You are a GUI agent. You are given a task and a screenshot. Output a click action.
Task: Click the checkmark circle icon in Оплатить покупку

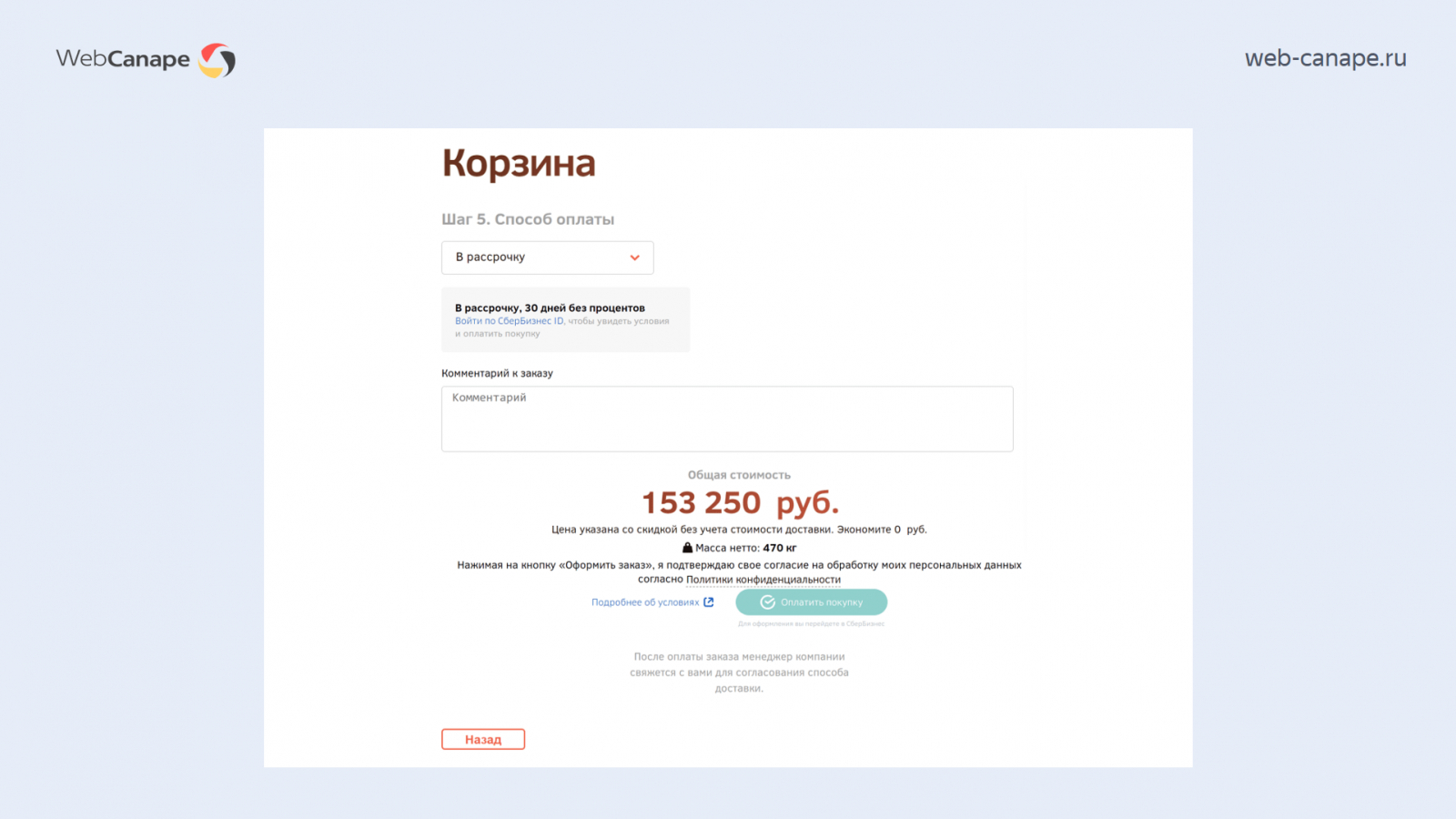click(767, 602)
